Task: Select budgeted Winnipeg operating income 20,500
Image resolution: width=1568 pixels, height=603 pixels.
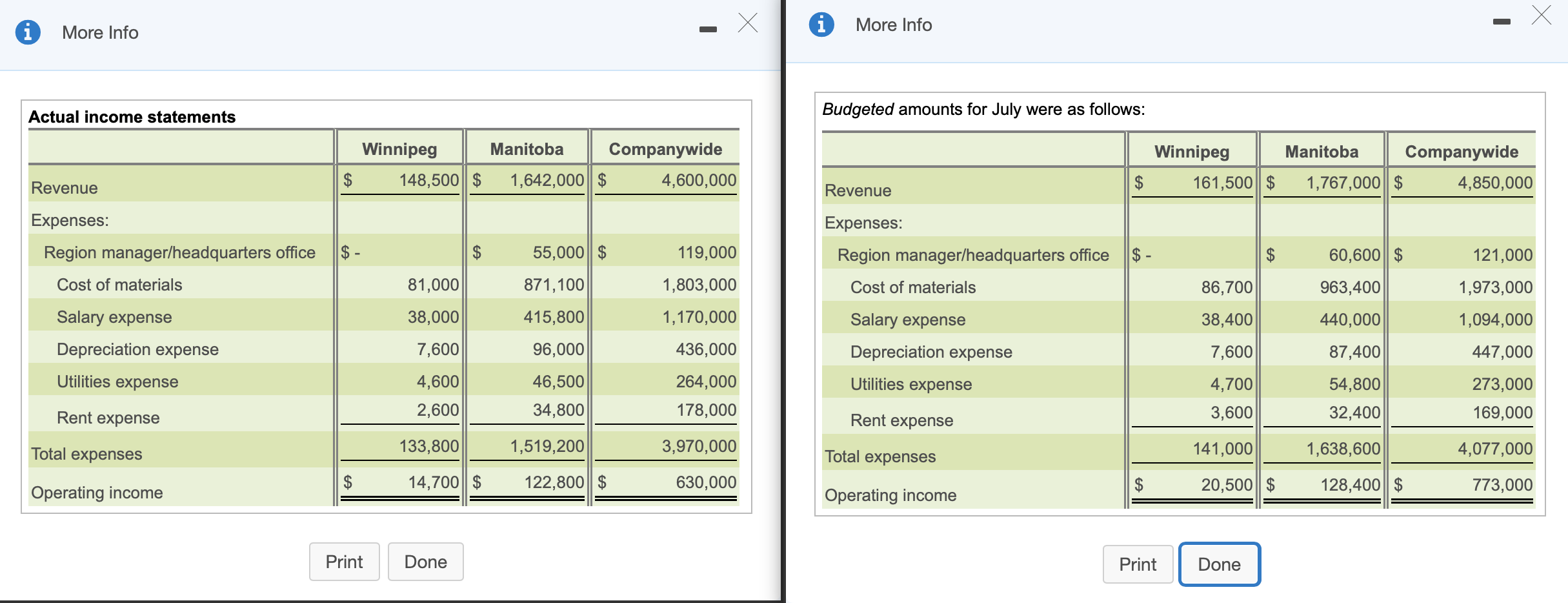Action: (x=1227, y=485)
